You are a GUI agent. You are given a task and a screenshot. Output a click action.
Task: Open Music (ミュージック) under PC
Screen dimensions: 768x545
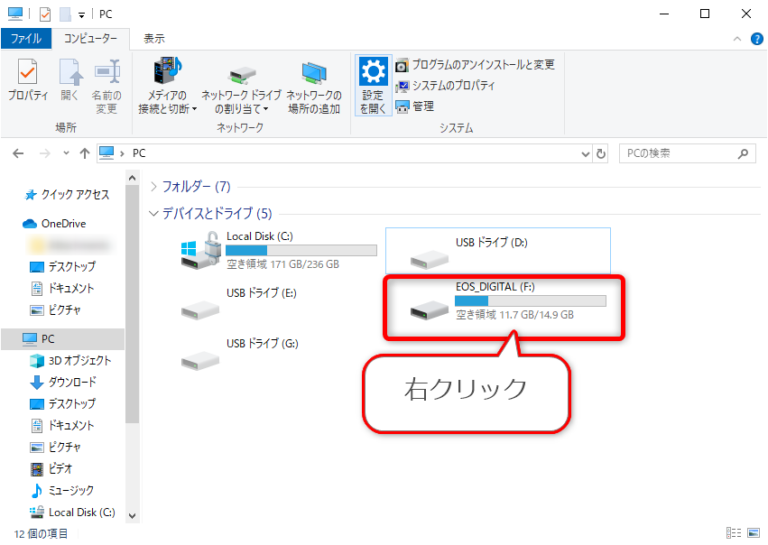click(63, 490)
